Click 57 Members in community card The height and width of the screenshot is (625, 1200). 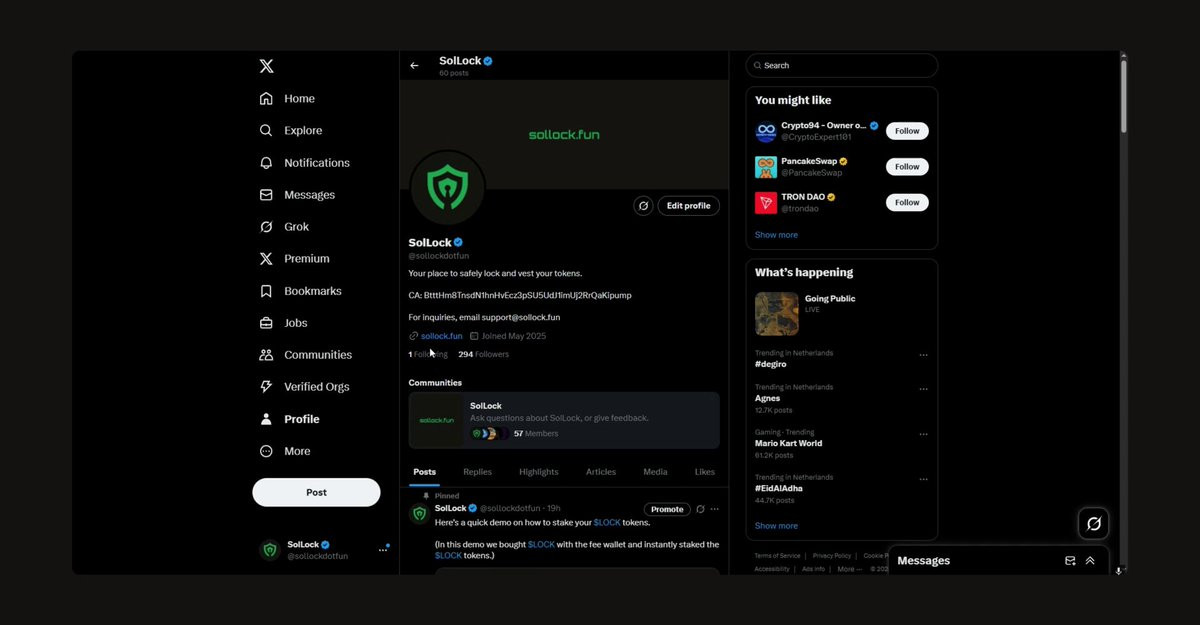point(536,434)
